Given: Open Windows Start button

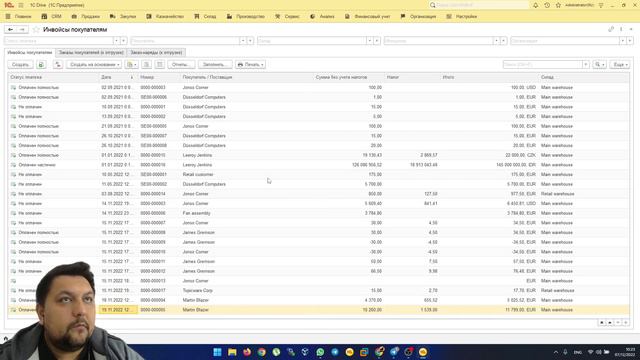Looking at the screenshot, I should 218,352.
